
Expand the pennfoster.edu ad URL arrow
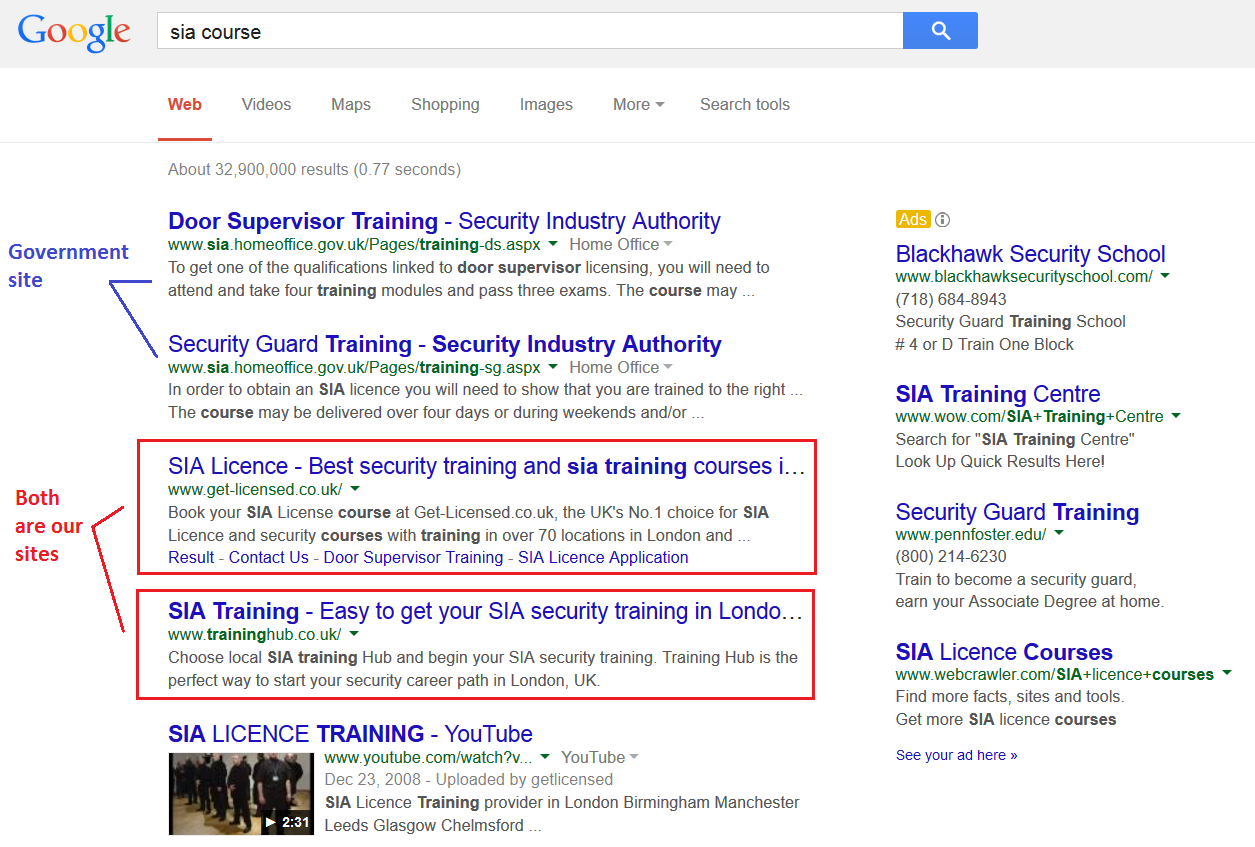(x=1059, y=535)
